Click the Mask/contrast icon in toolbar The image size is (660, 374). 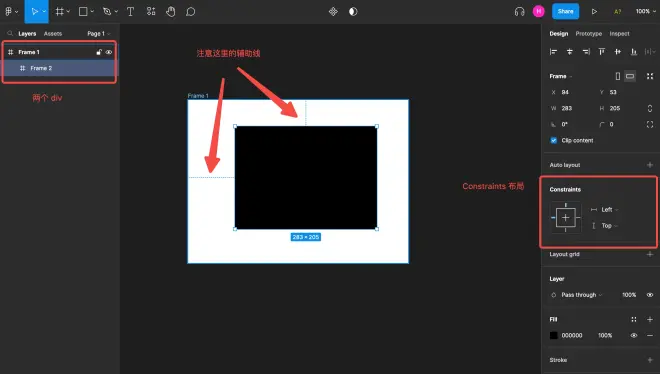(353, 12)
